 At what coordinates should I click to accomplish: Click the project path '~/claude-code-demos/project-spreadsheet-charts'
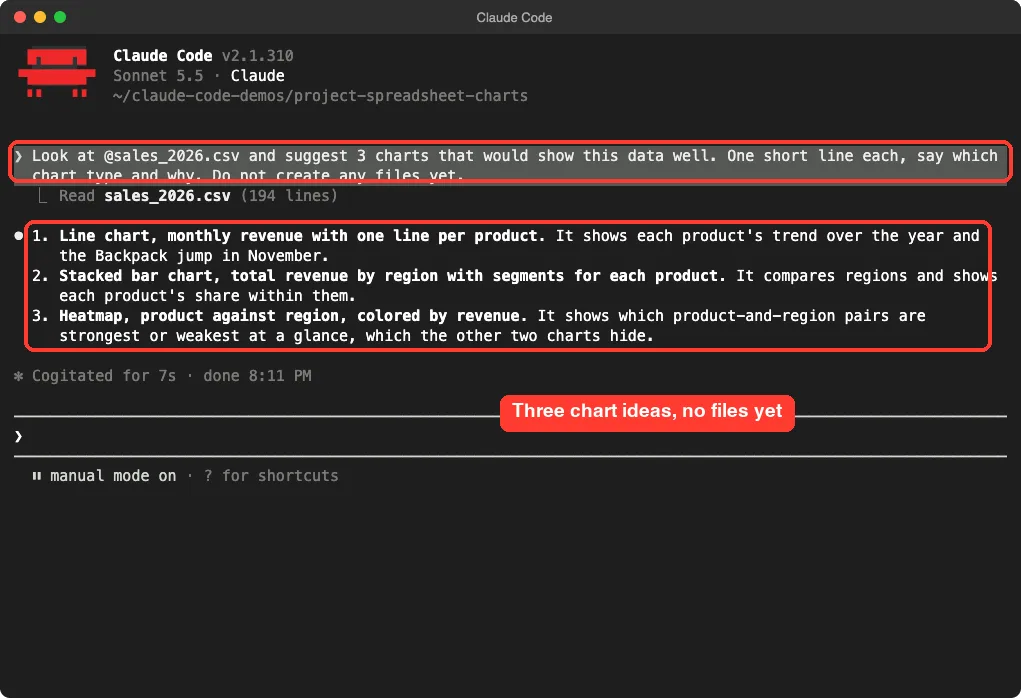tap(320, 96)
